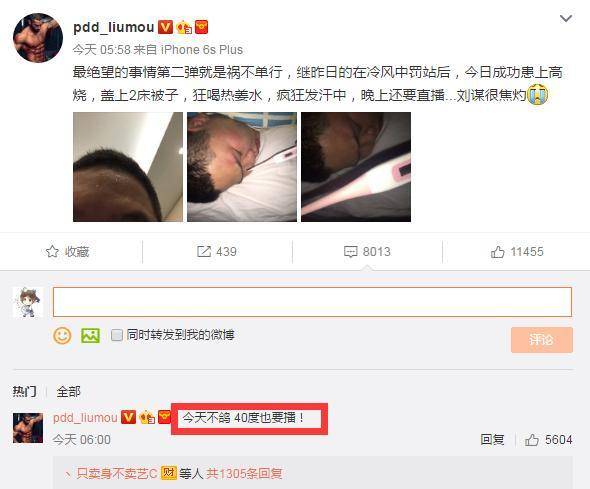Viewport: 590px width, 489px height.
Task: Open comments via the 8013 bubble icon
Action: (x=351, y=252)
